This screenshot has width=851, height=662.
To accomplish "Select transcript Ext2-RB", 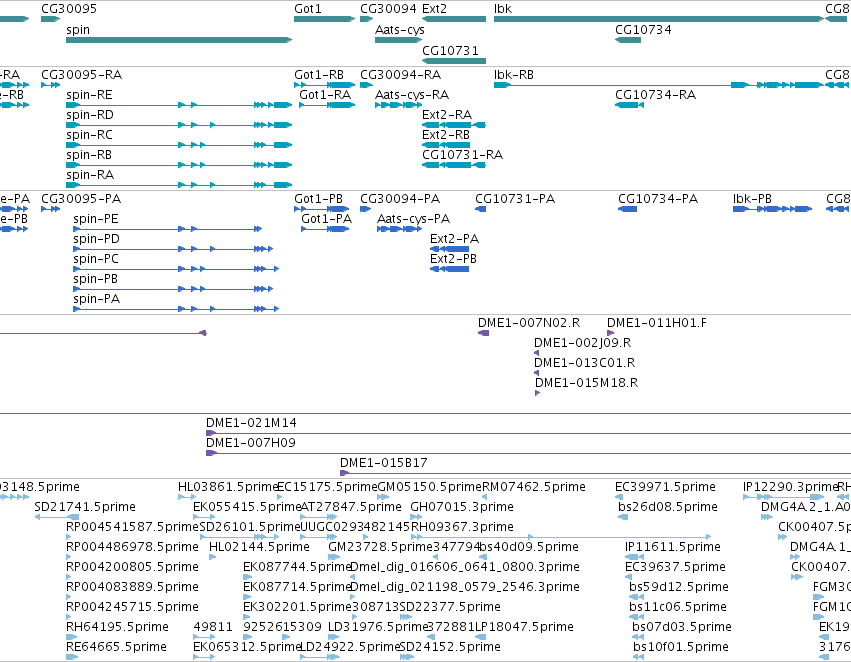I will 446,135.
